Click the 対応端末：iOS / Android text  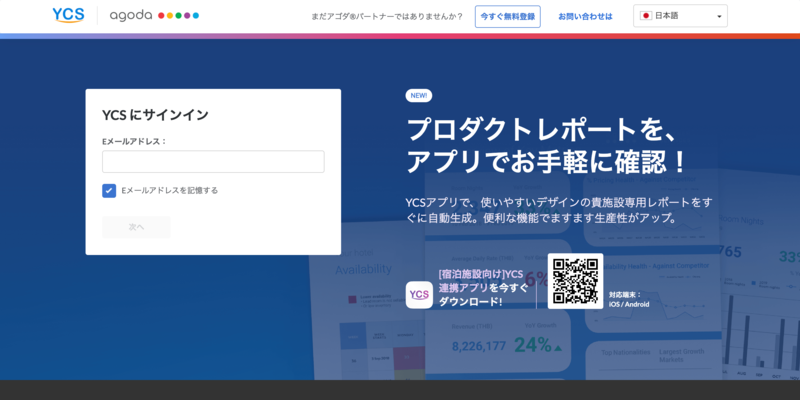point(629,299)
